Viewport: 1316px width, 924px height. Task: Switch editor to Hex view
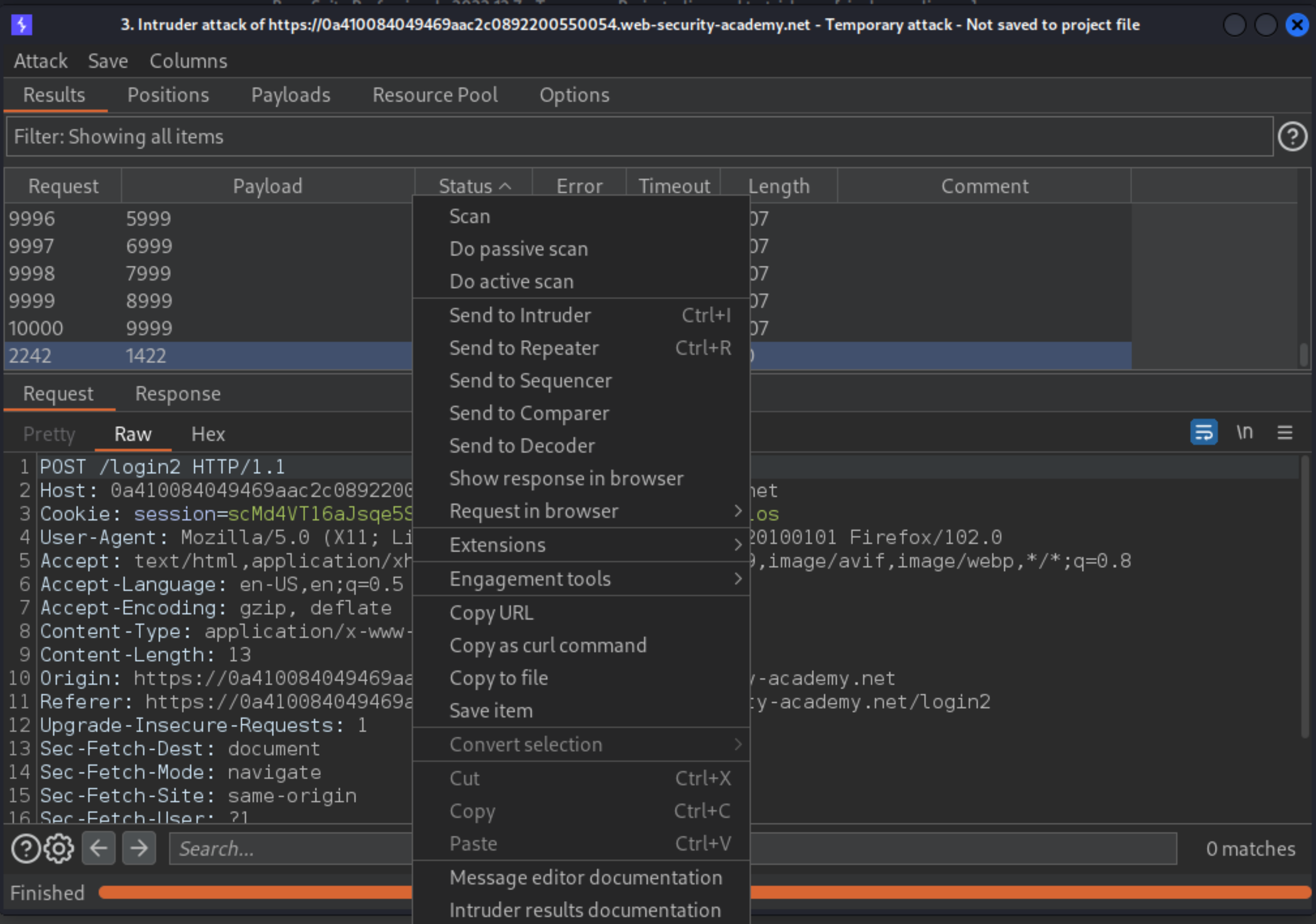pyautogui.click(x=208, y=434)
